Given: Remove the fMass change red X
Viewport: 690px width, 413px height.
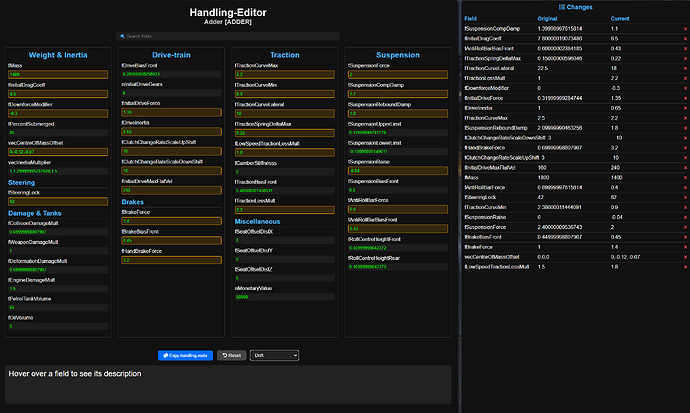Looking at the screenshot, I should (685, 178).
